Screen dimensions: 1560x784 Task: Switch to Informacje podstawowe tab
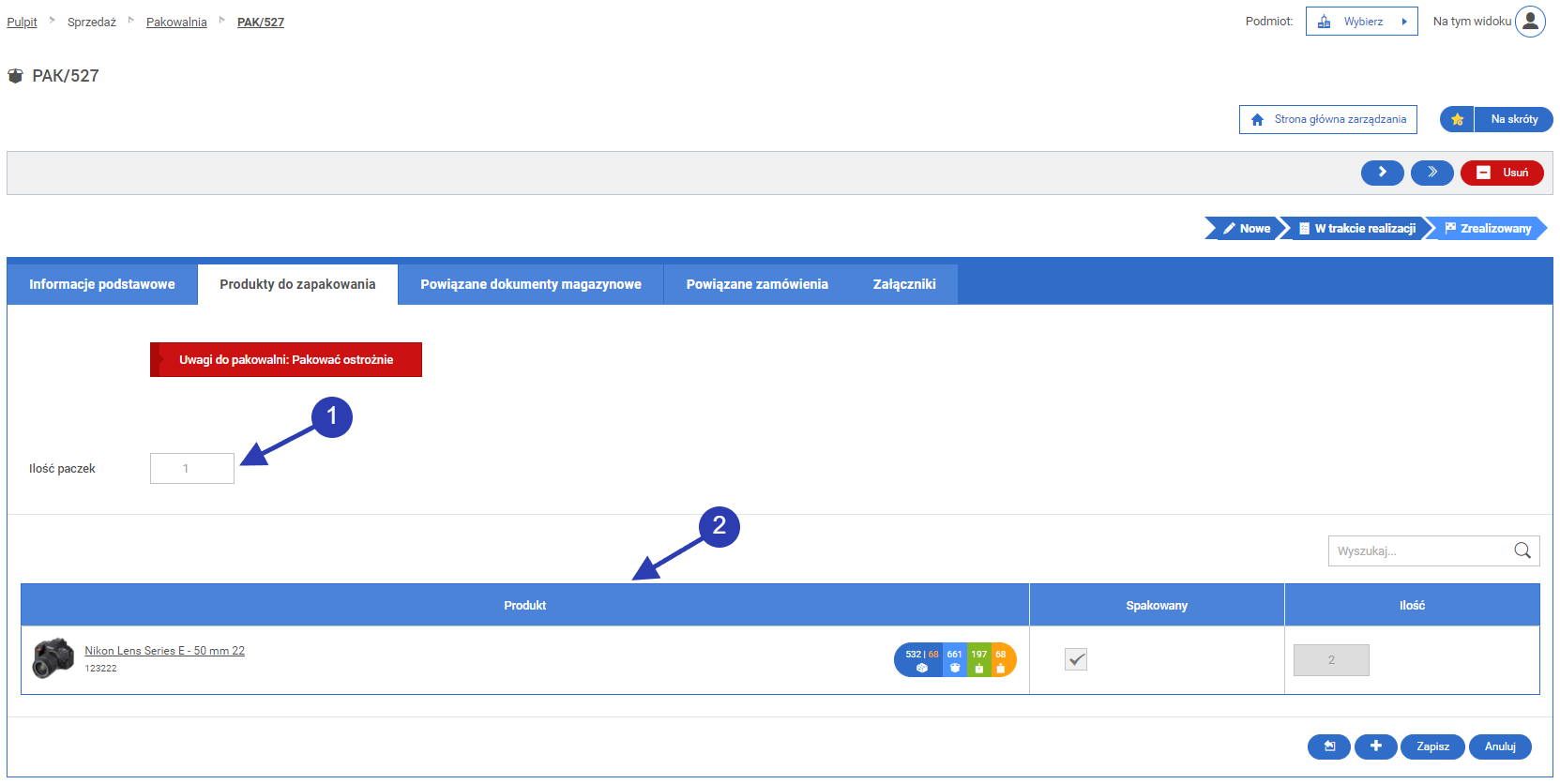(102, 284)
